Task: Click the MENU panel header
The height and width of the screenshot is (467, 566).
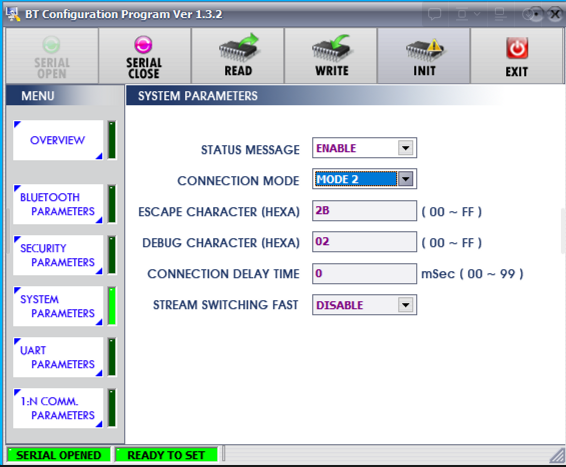Action: (x=65, y=96)
